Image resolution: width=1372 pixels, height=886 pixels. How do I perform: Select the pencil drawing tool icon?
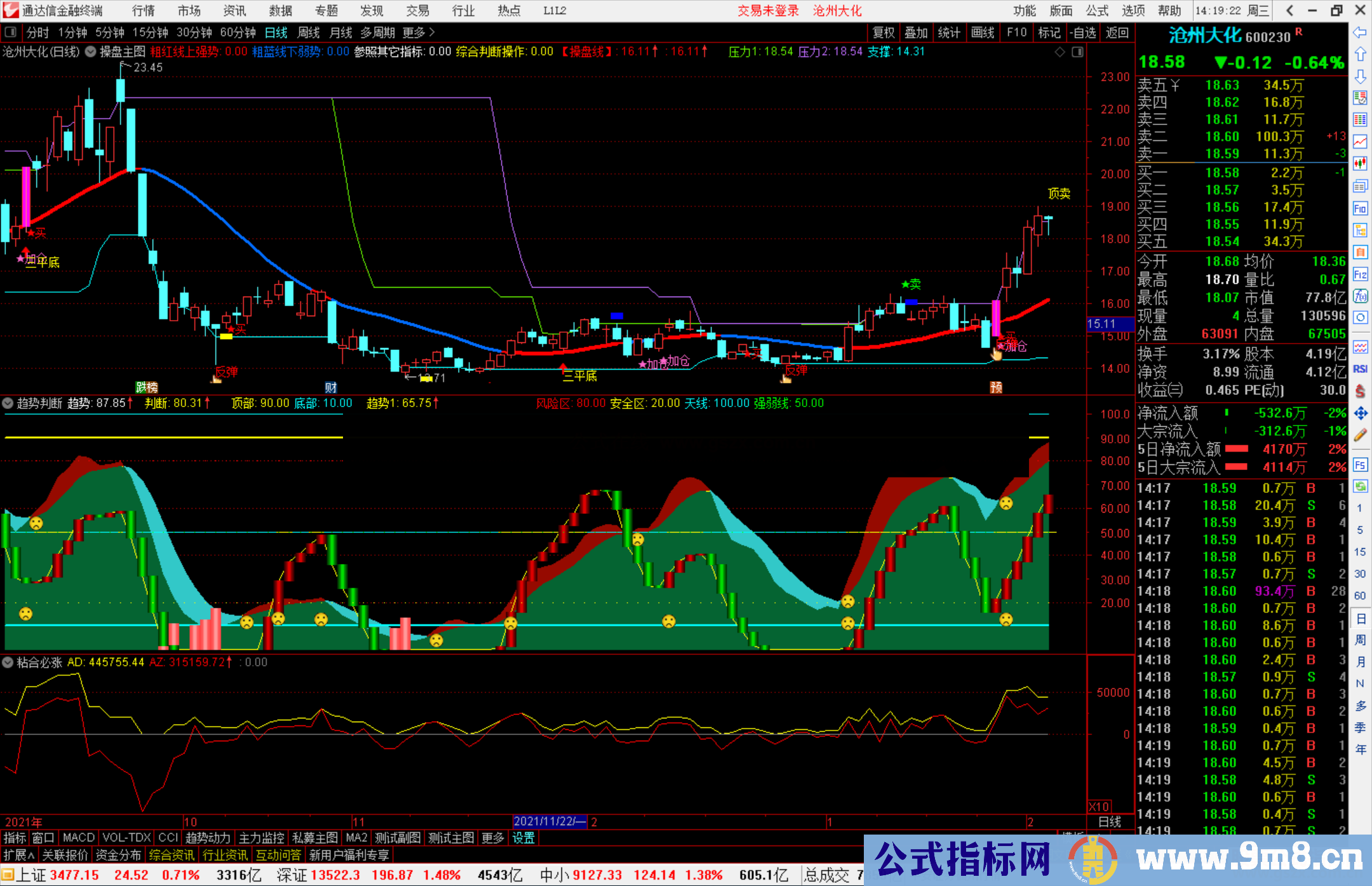click(1360, 435)
